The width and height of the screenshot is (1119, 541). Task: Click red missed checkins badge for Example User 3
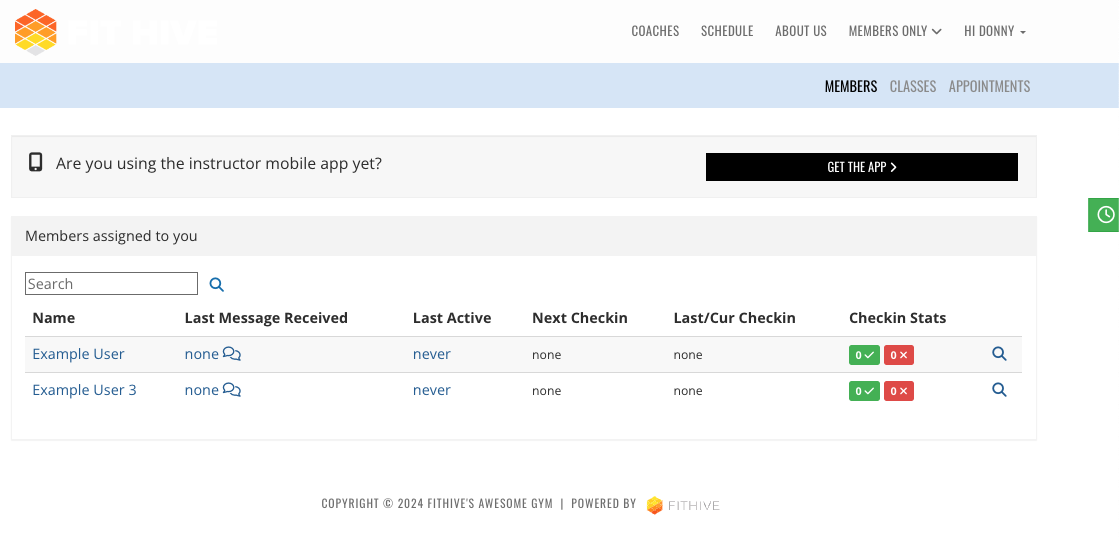898,391
